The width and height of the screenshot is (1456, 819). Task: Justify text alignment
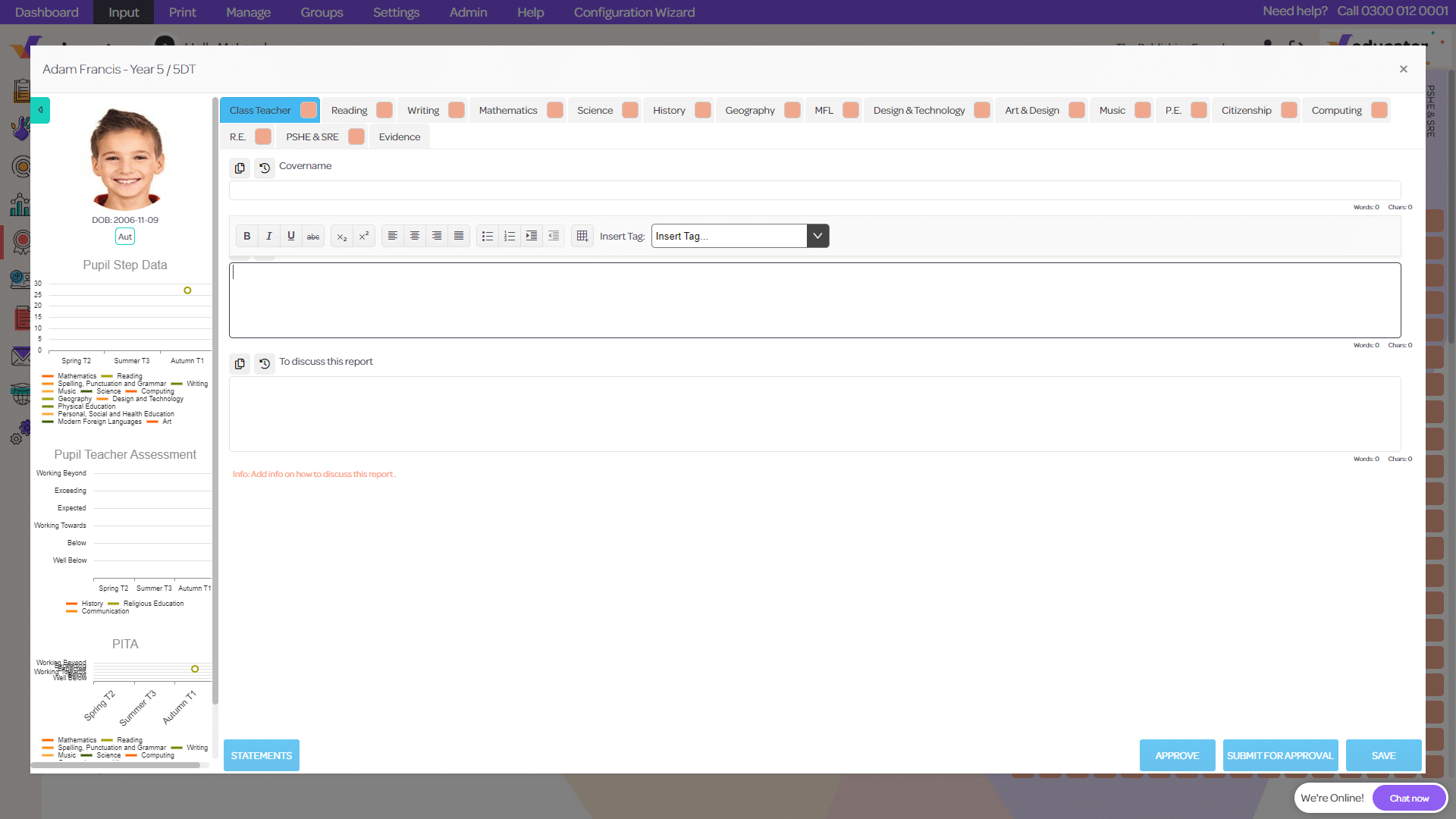459,236
